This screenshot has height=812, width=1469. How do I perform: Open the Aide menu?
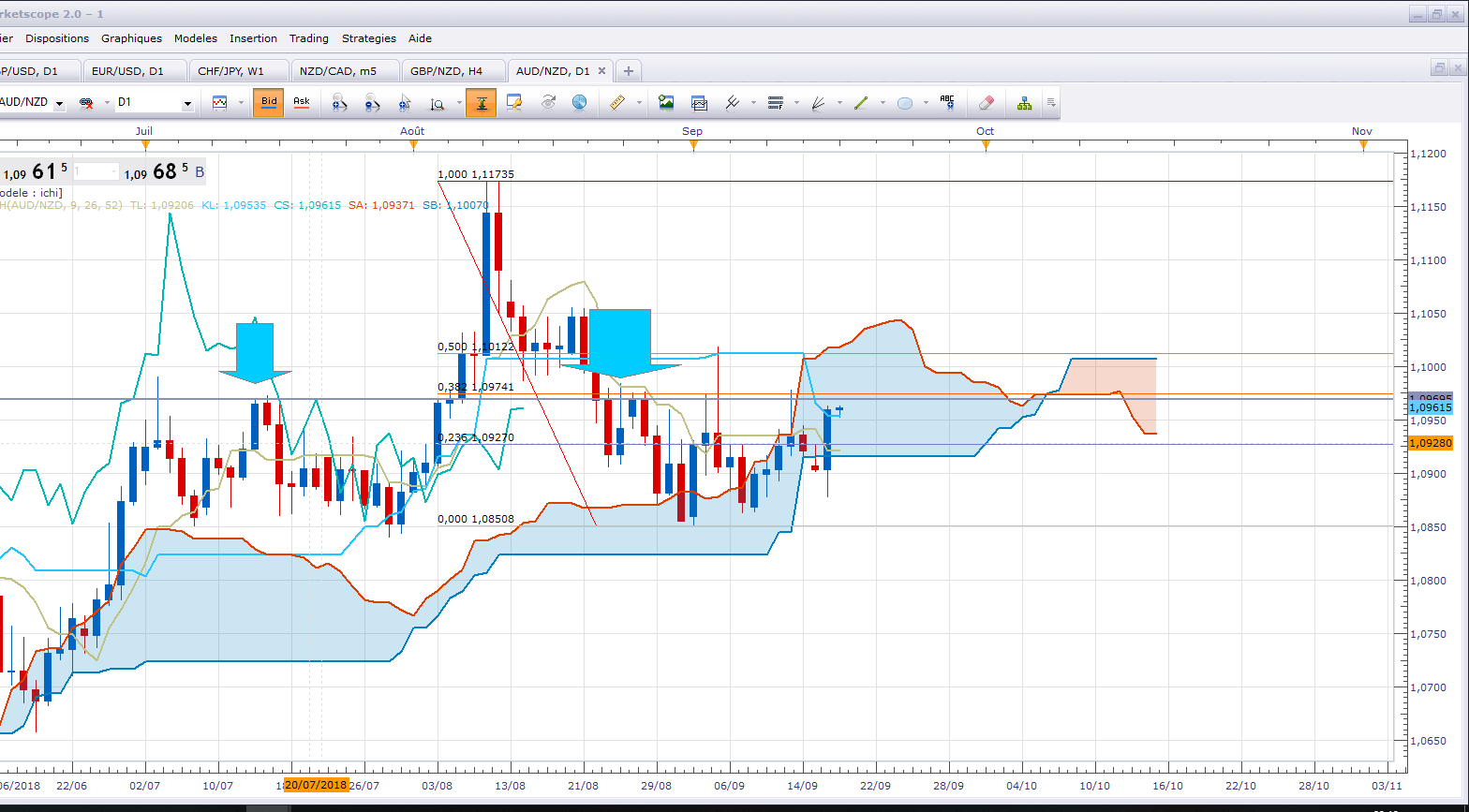421,38
